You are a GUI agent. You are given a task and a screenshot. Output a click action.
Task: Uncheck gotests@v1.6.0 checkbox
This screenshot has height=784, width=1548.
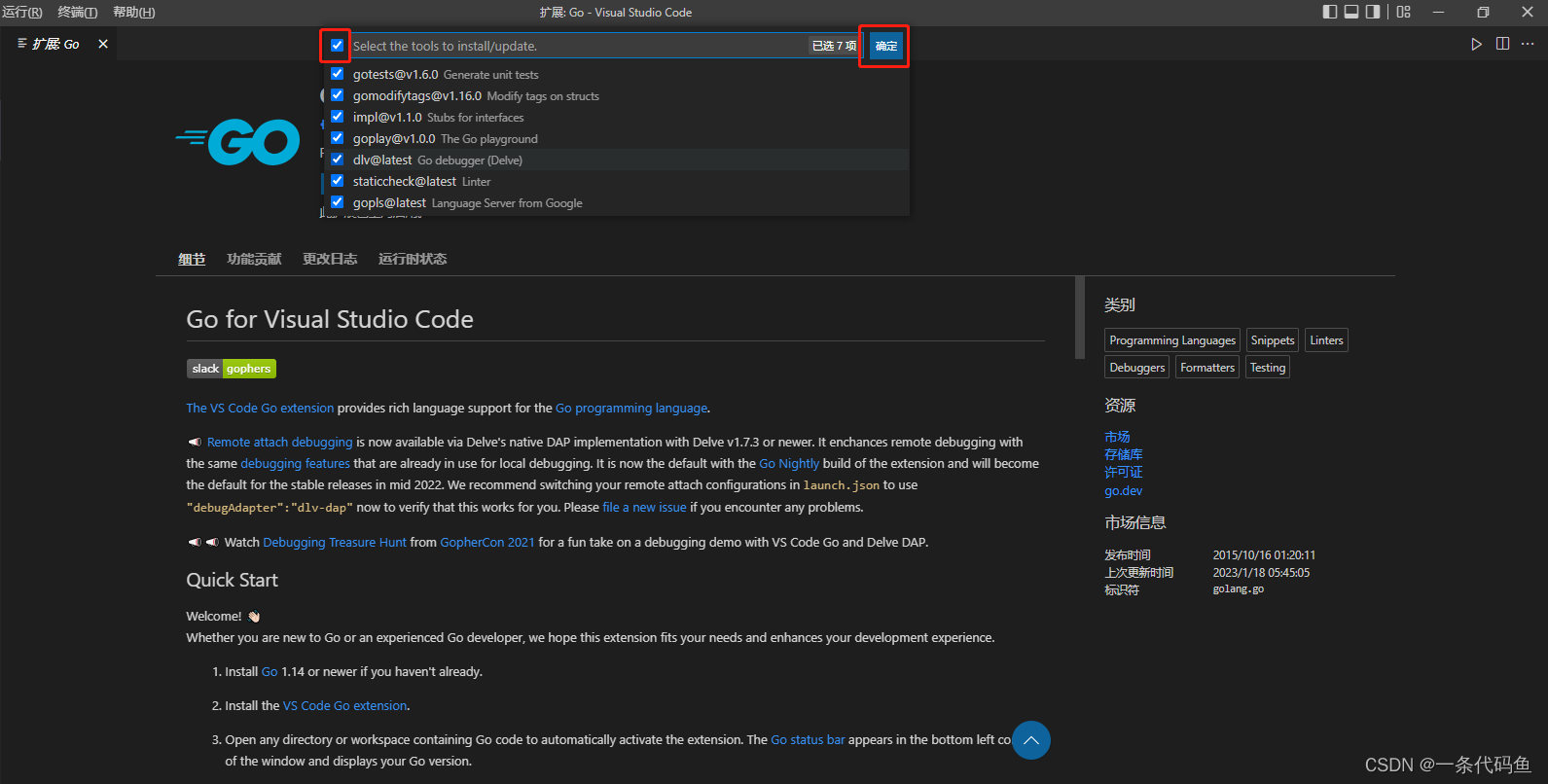(337, 74)
